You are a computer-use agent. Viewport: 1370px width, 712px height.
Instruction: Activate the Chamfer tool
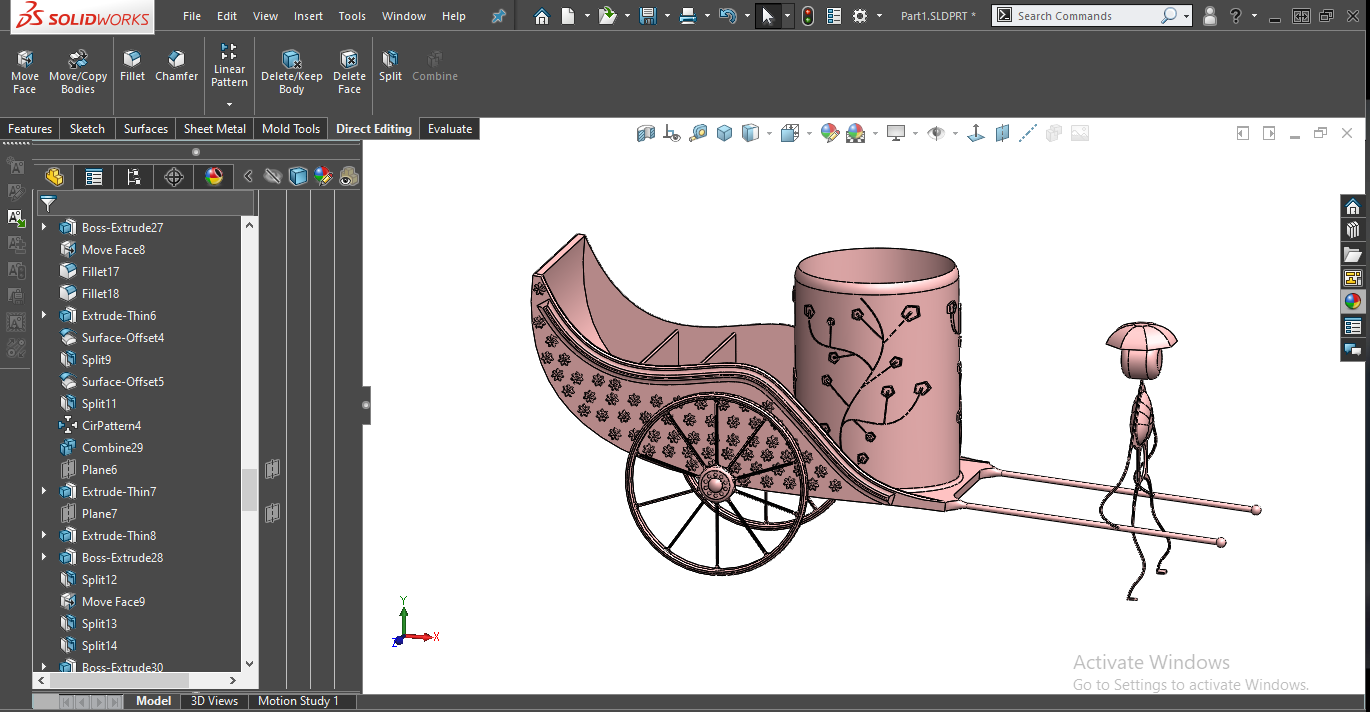click(x=176, y=66)
